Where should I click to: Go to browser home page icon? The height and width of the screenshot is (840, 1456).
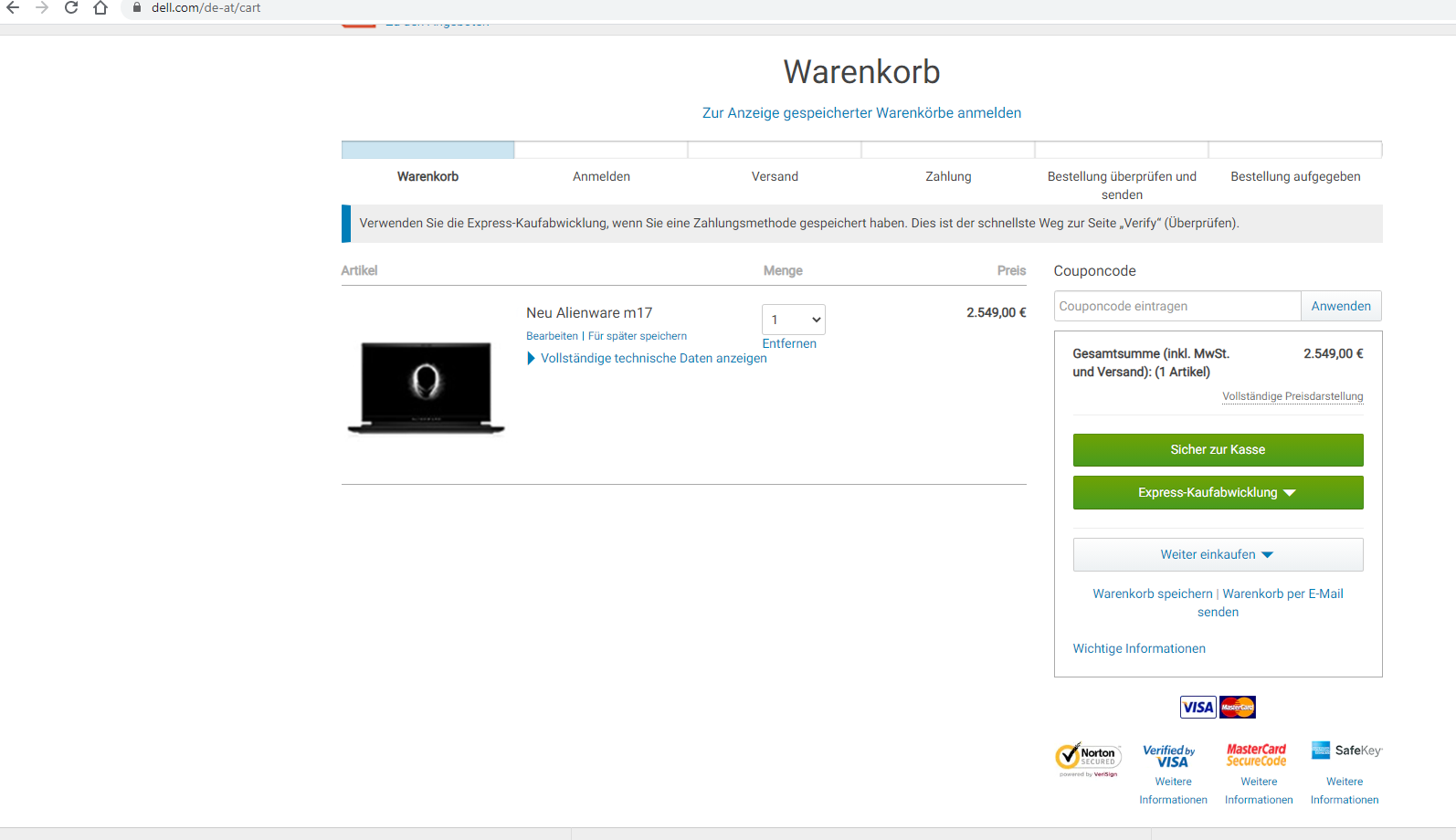pos(100,8)
